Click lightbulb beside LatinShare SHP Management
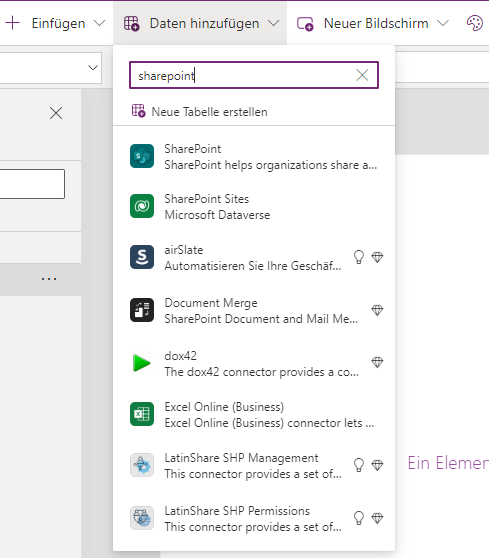489x558 pixels. (359, 465)
